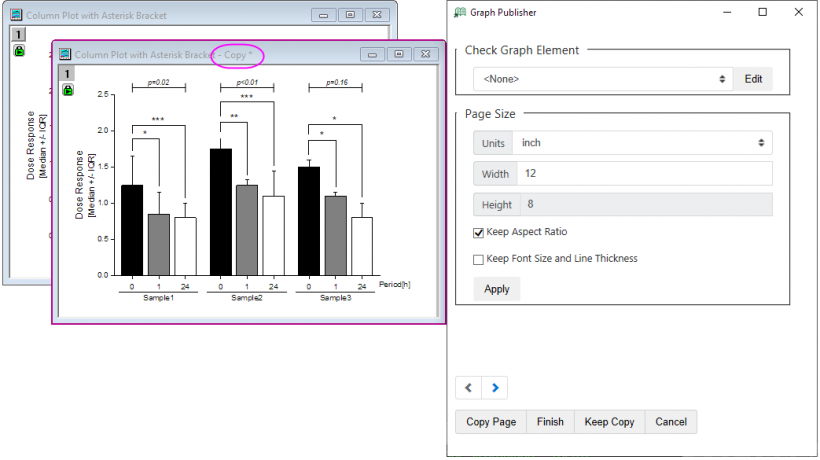820x460 pixels.
Task: Click the Width input field
Action: pos(644,174)
